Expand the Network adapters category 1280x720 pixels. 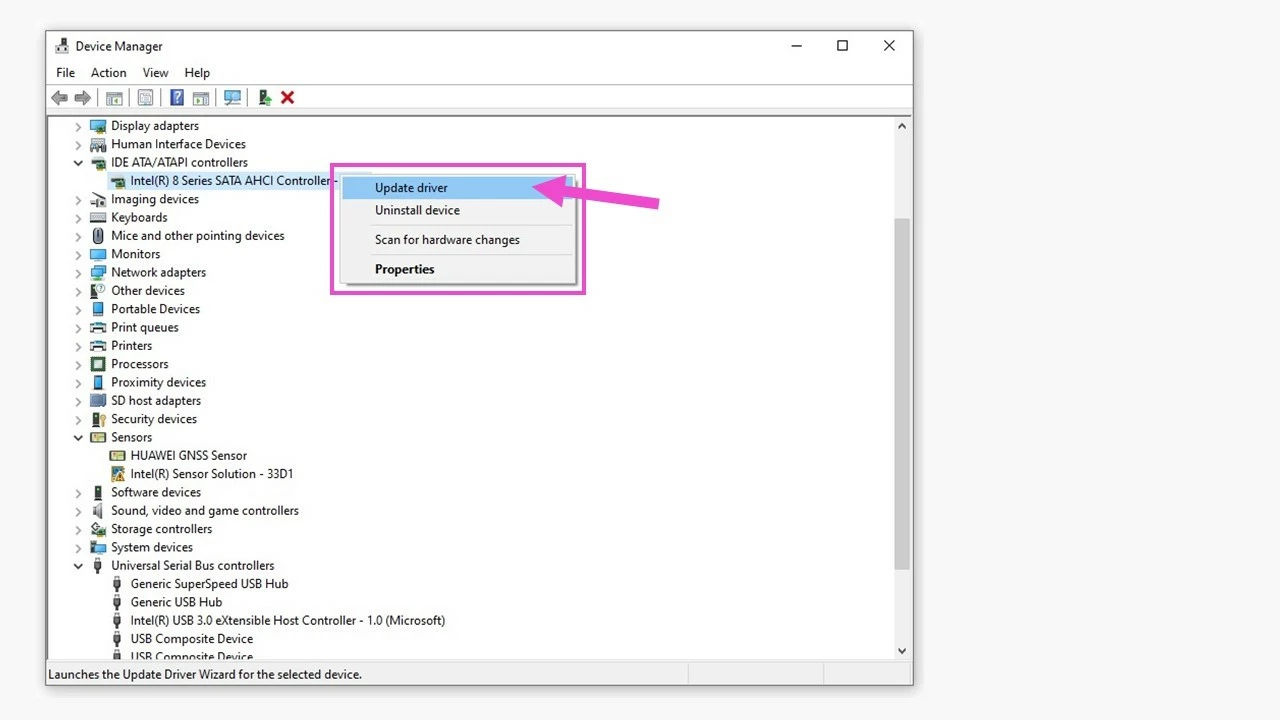point(78,273)
